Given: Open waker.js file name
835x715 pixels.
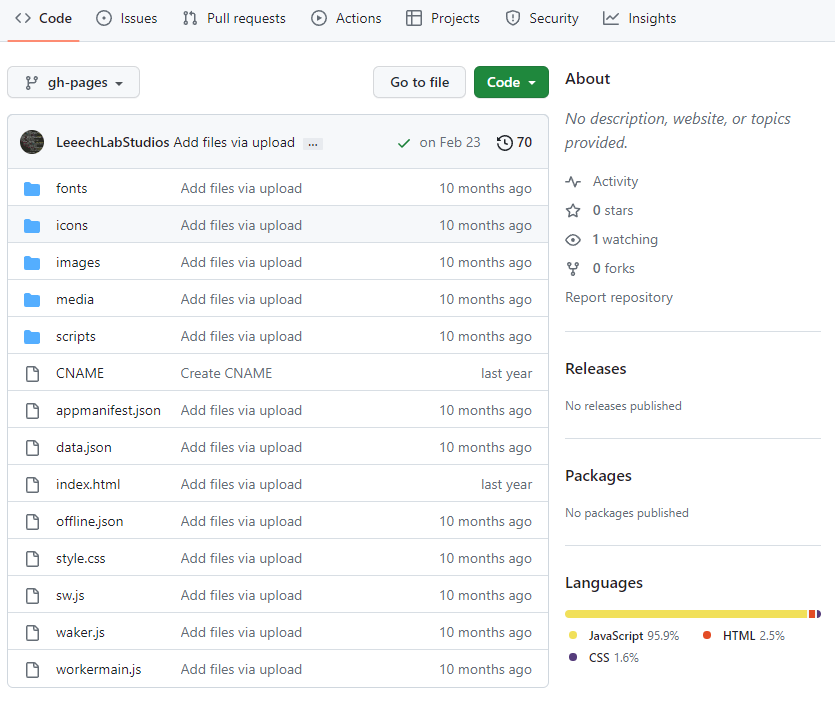Looking at the screenshot, I should point(80,632).
